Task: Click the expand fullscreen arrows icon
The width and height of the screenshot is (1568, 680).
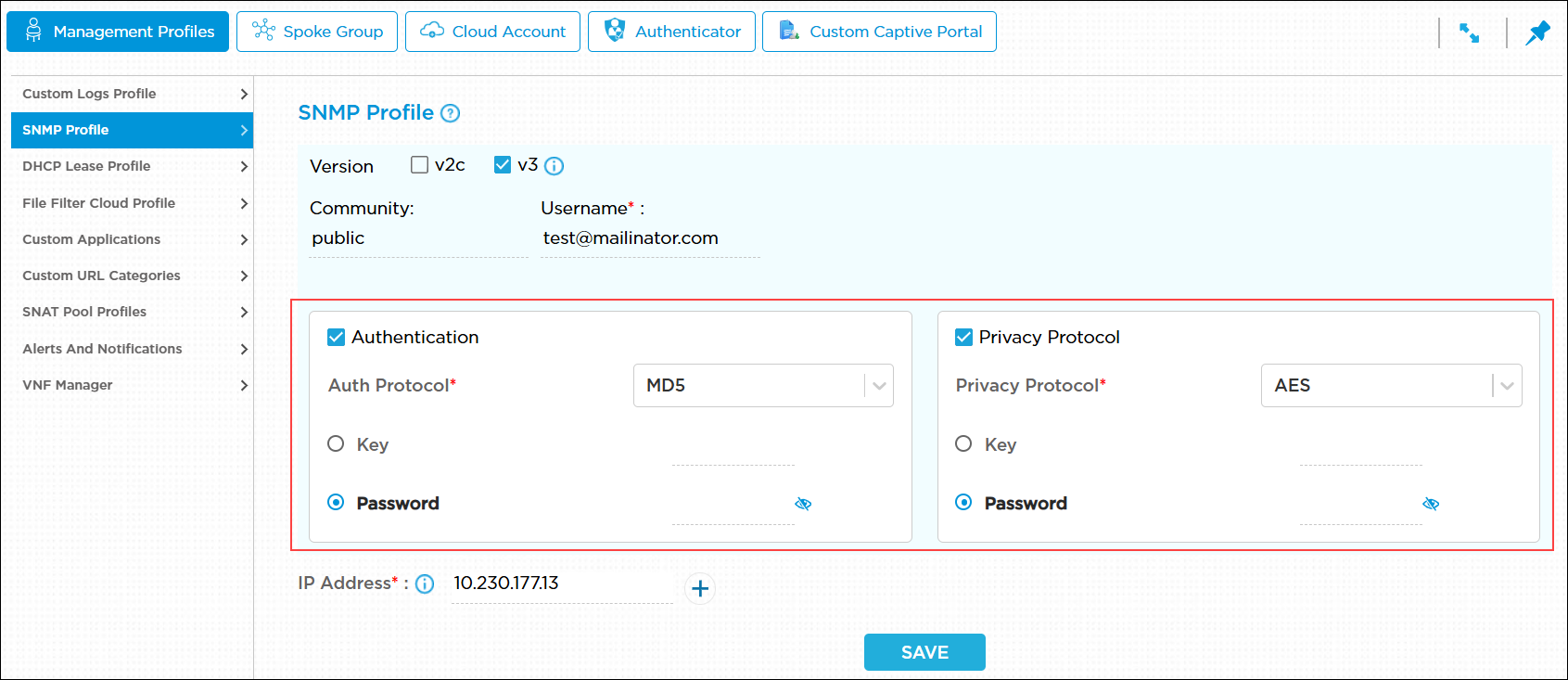Action: [1469, 32]
